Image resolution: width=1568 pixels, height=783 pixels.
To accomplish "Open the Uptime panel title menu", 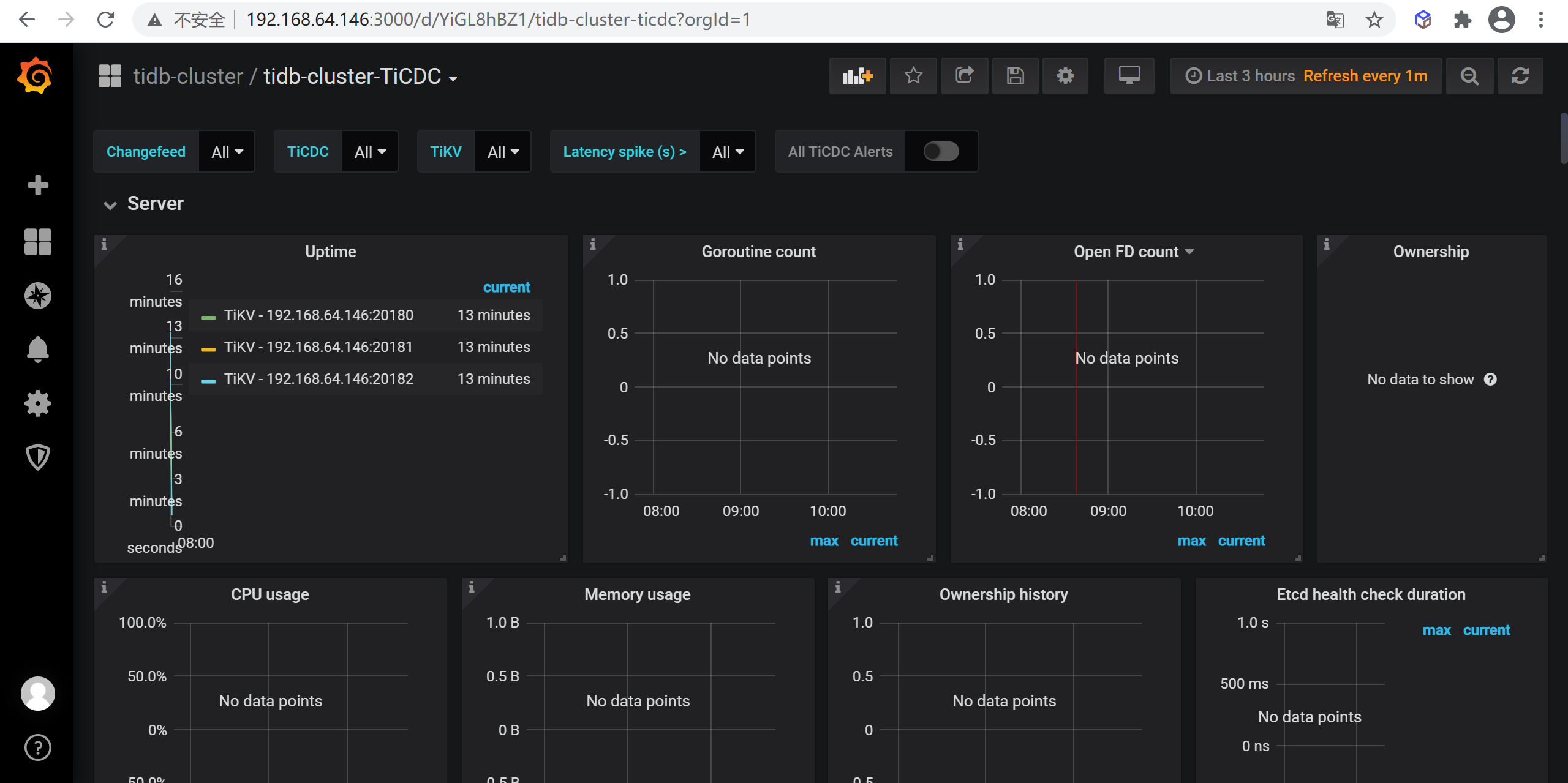I will pos(331,252).
